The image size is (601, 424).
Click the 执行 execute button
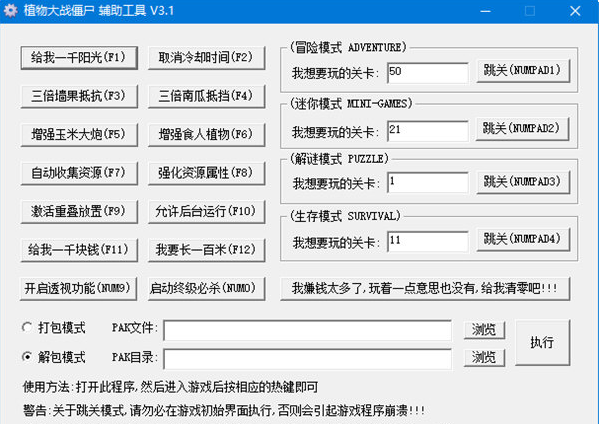click(542, 342)
